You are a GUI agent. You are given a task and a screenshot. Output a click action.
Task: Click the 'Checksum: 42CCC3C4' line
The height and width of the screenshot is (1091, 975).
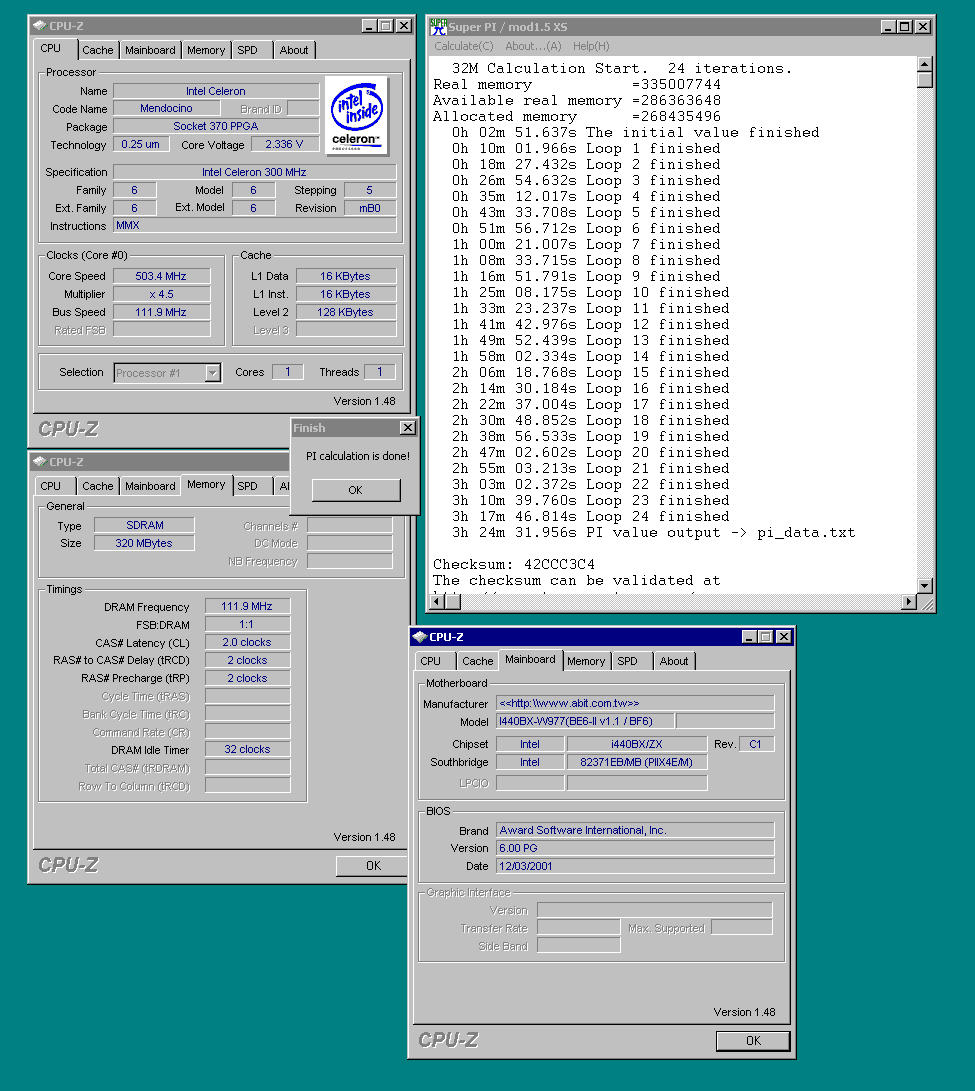point(514,564)
